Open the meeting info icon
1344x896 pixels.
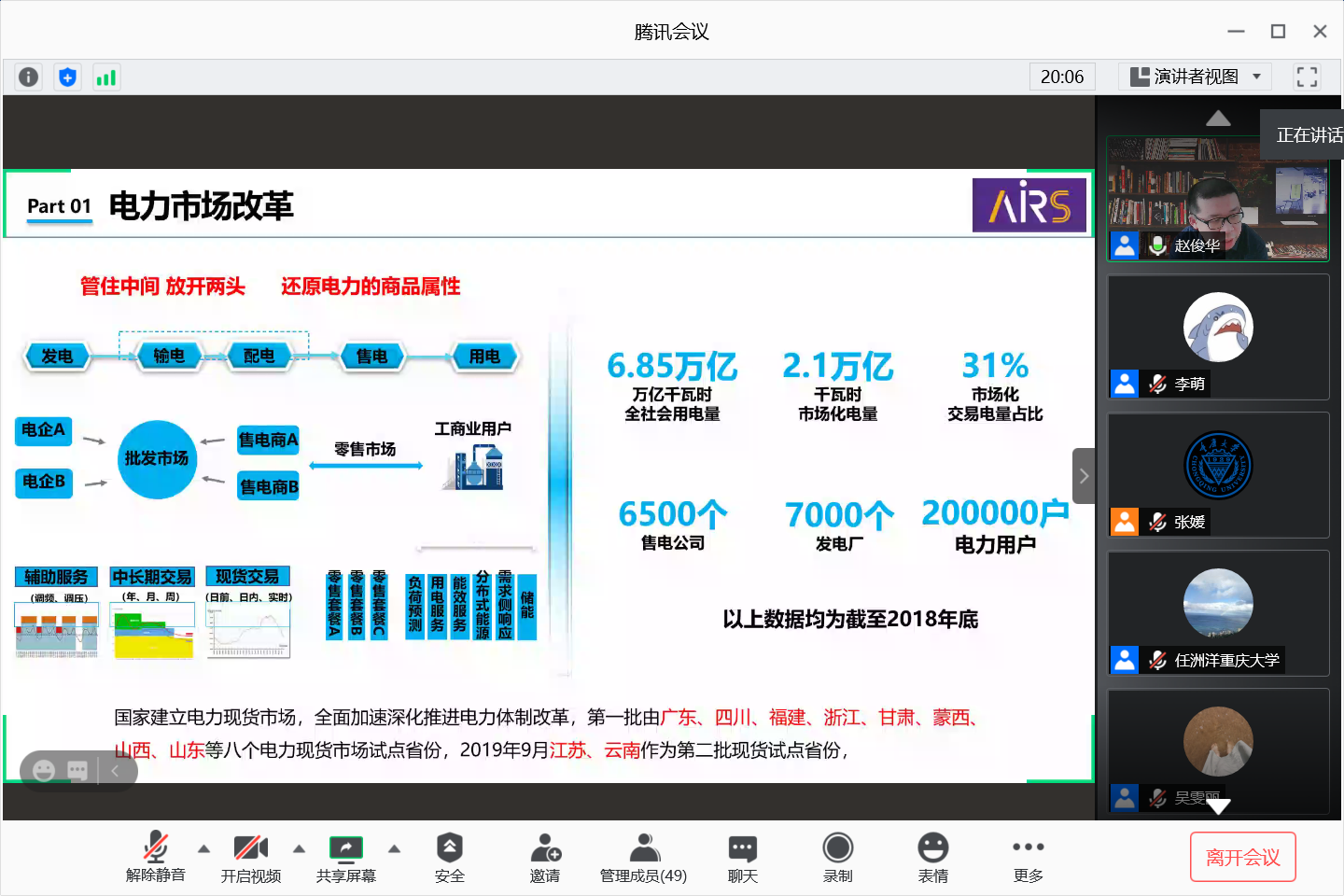(29, 77)
